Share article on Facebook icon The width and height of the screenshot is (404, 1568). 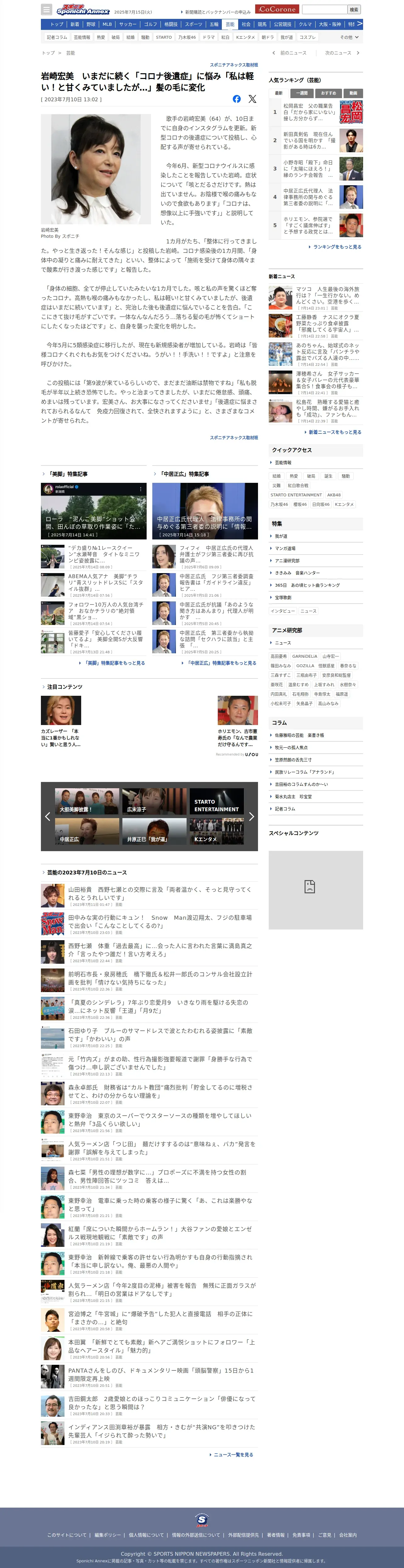point(237,98)
